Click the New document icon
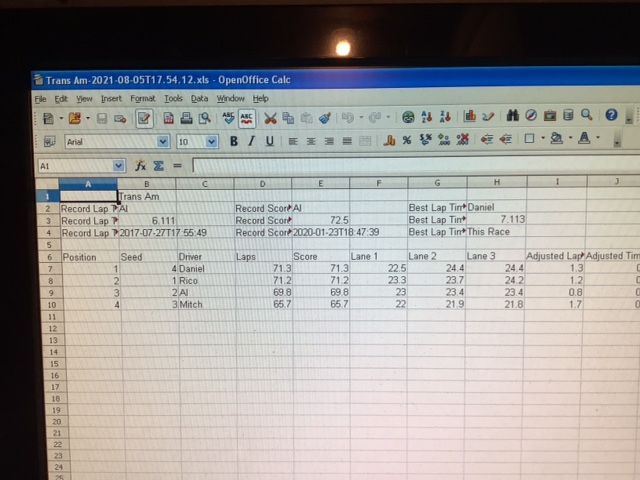The height and width of the screenshot is (480, 640). 49,119
